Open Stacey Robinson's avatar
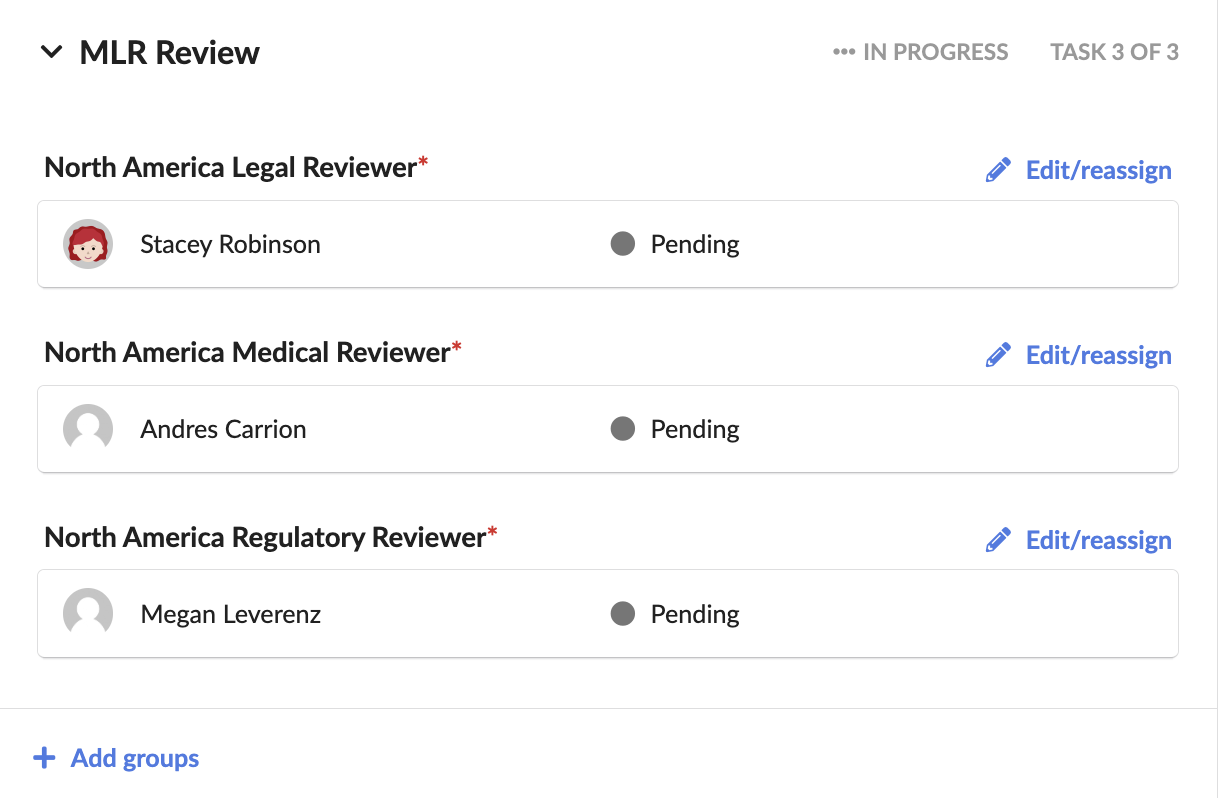 pos(88,244)
